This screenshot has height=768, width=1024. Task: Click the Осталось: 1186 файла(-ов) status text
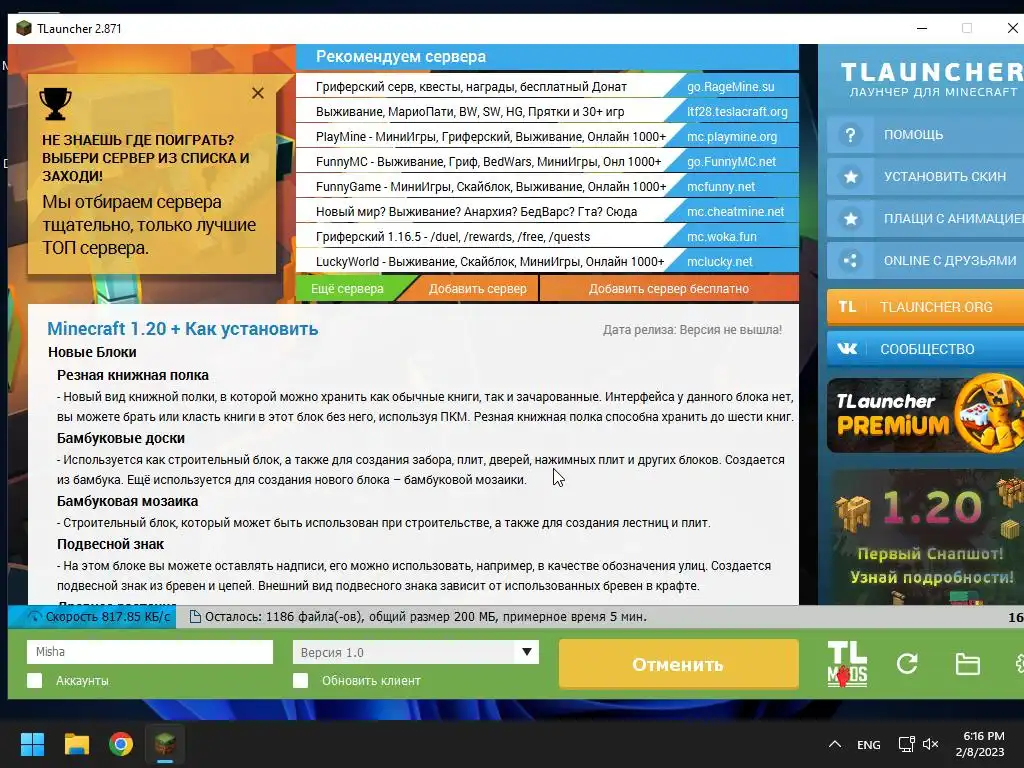(x=426, y=616)
